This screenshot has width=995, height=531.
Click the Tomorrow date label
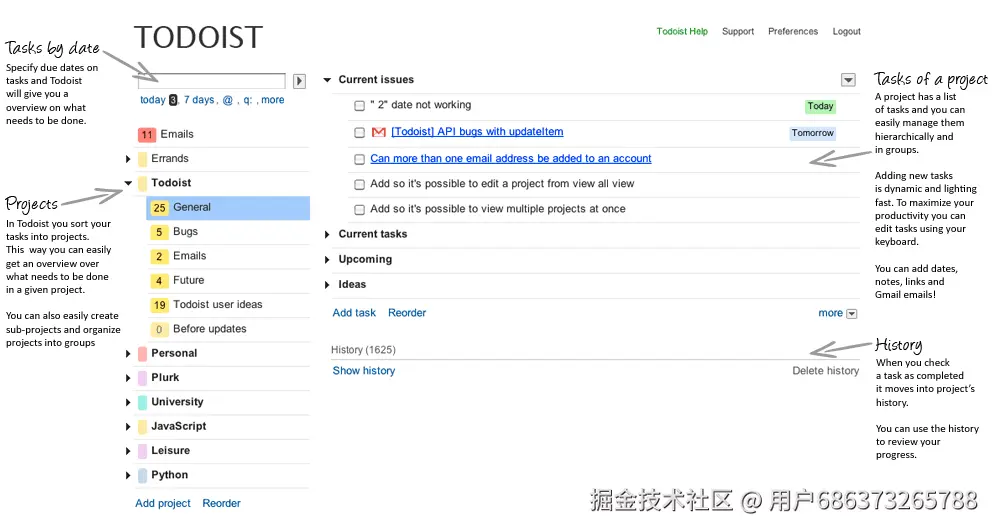pyautogui.click(x=812, y=133)
